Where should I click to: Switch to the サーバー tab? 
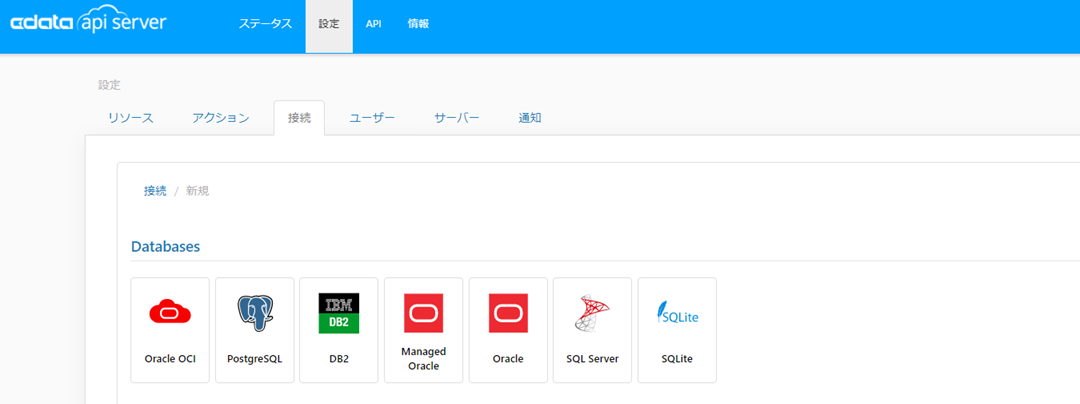[457, 118]
